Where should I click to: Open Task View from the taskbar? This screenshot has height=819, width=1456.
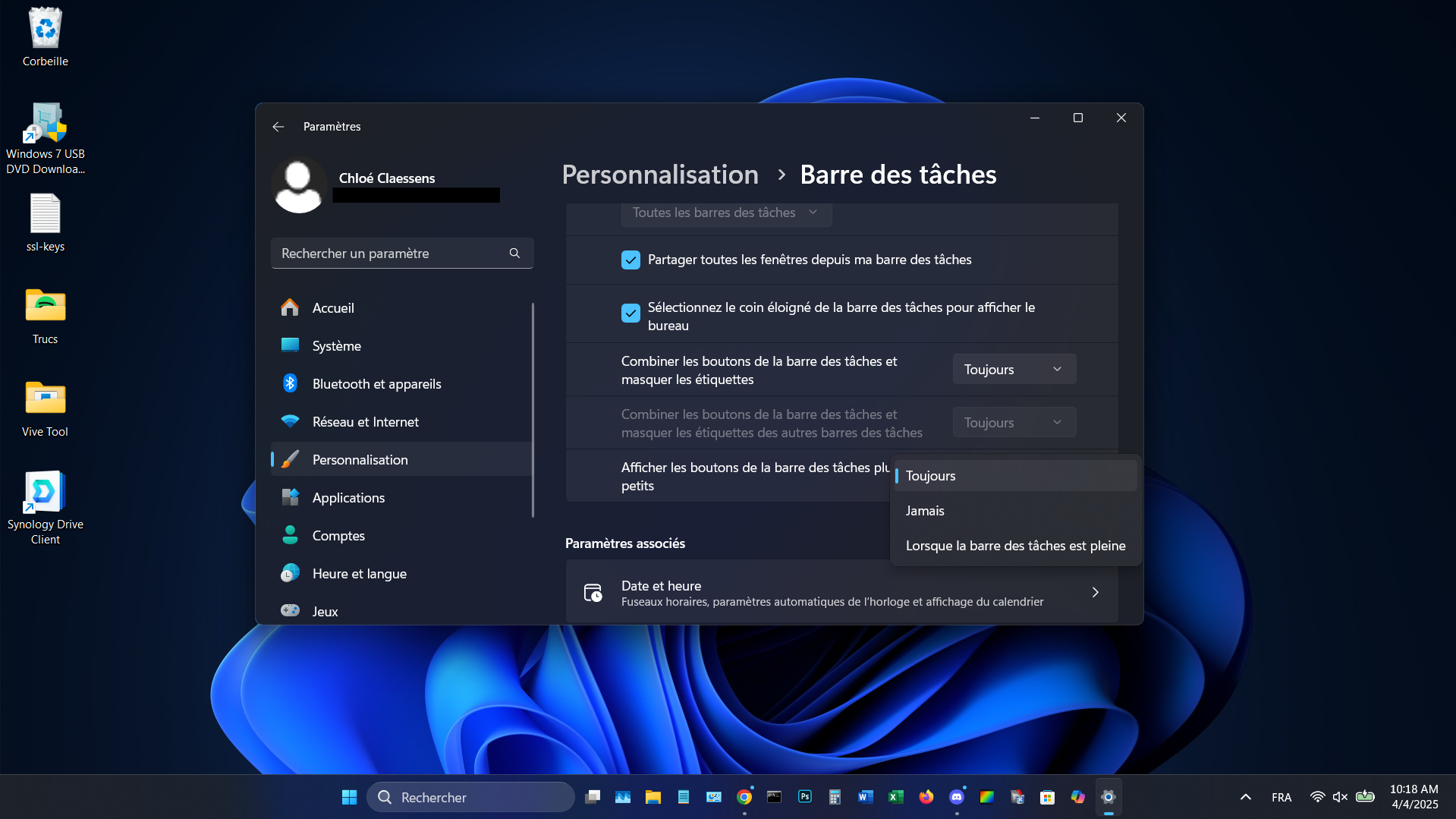(593, 797)
